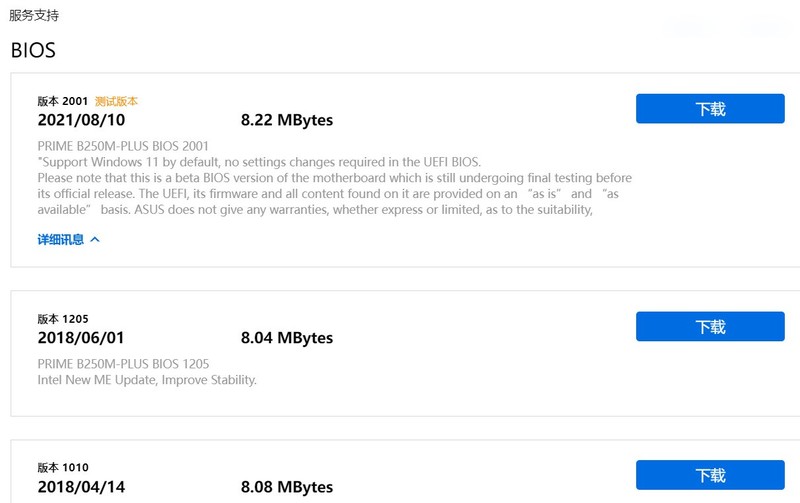The width and height of the screenshot is (800, 503).
Task: Select the PRIME B250M-PLUS BIOS 2001 text
Action: 123,146
